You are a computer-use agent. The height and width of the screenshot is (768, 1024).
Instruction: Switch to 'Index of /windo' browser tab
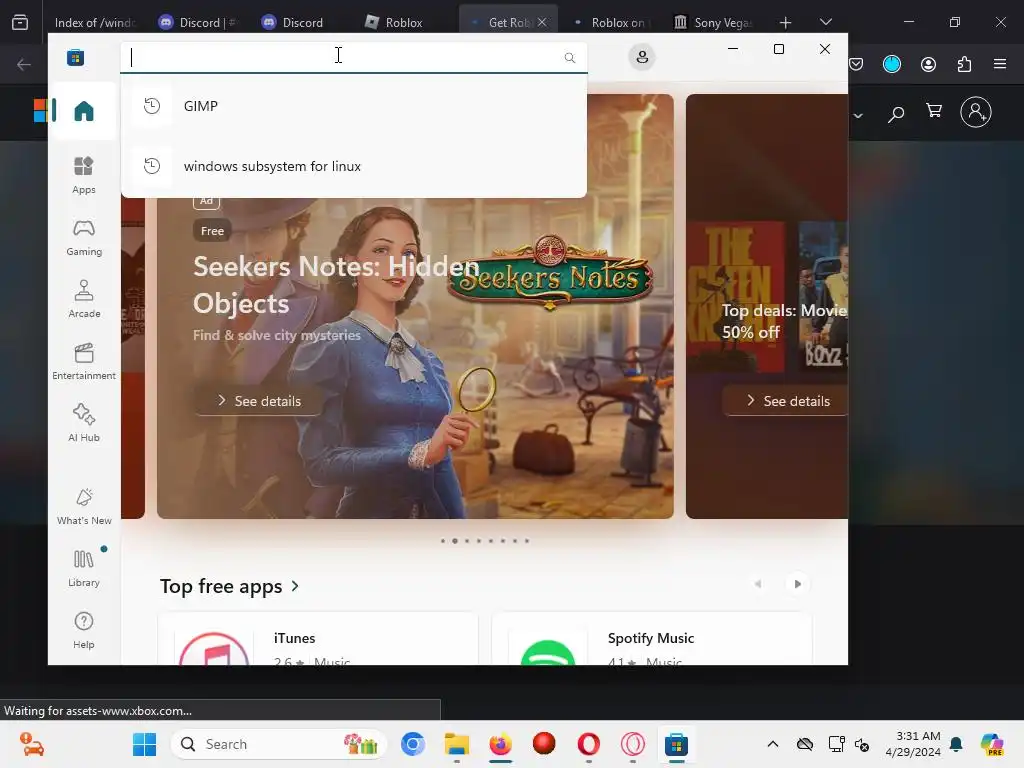click(x=95, y=22)
